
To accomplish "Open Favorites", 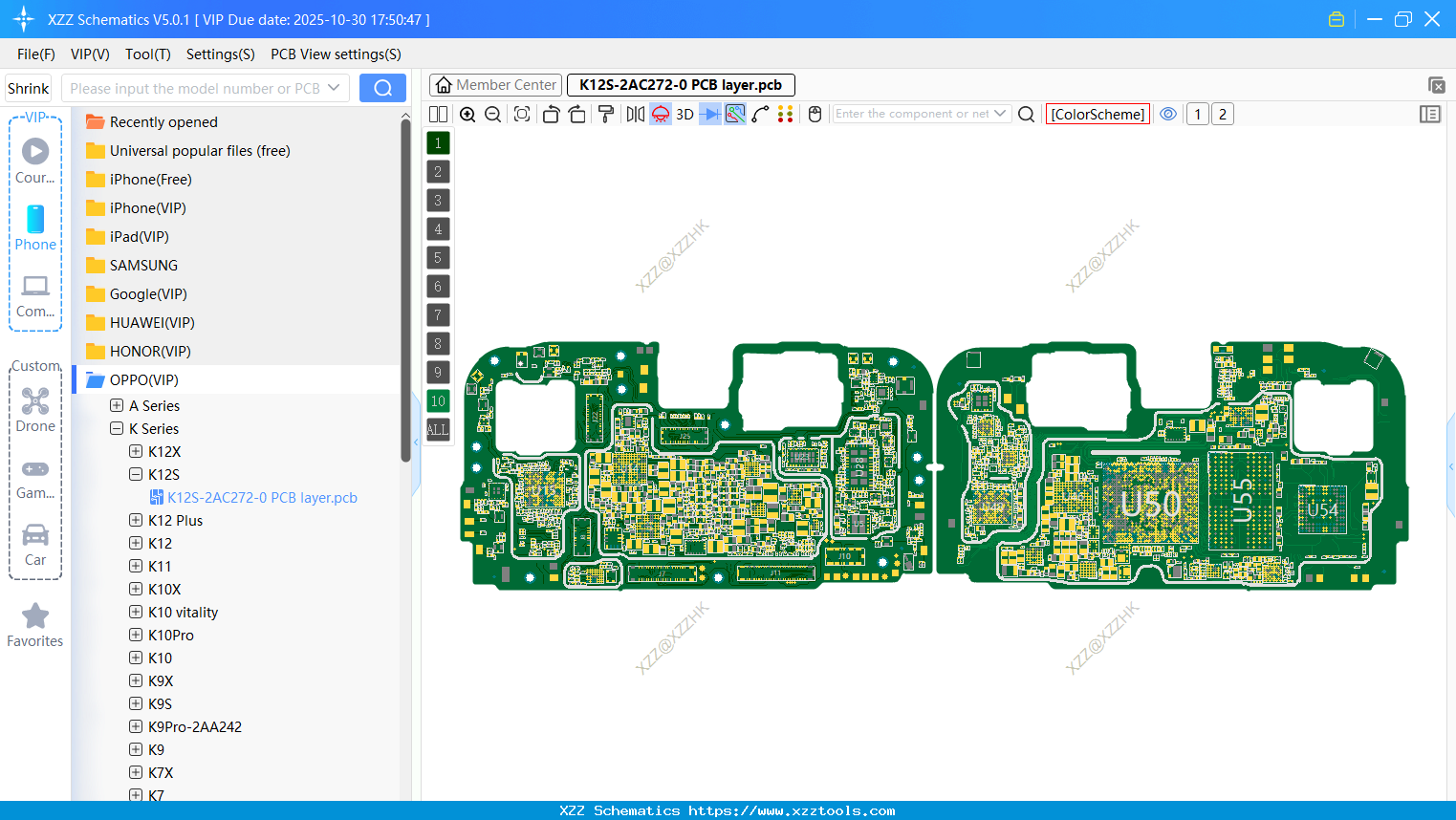I will pos(35,626).
